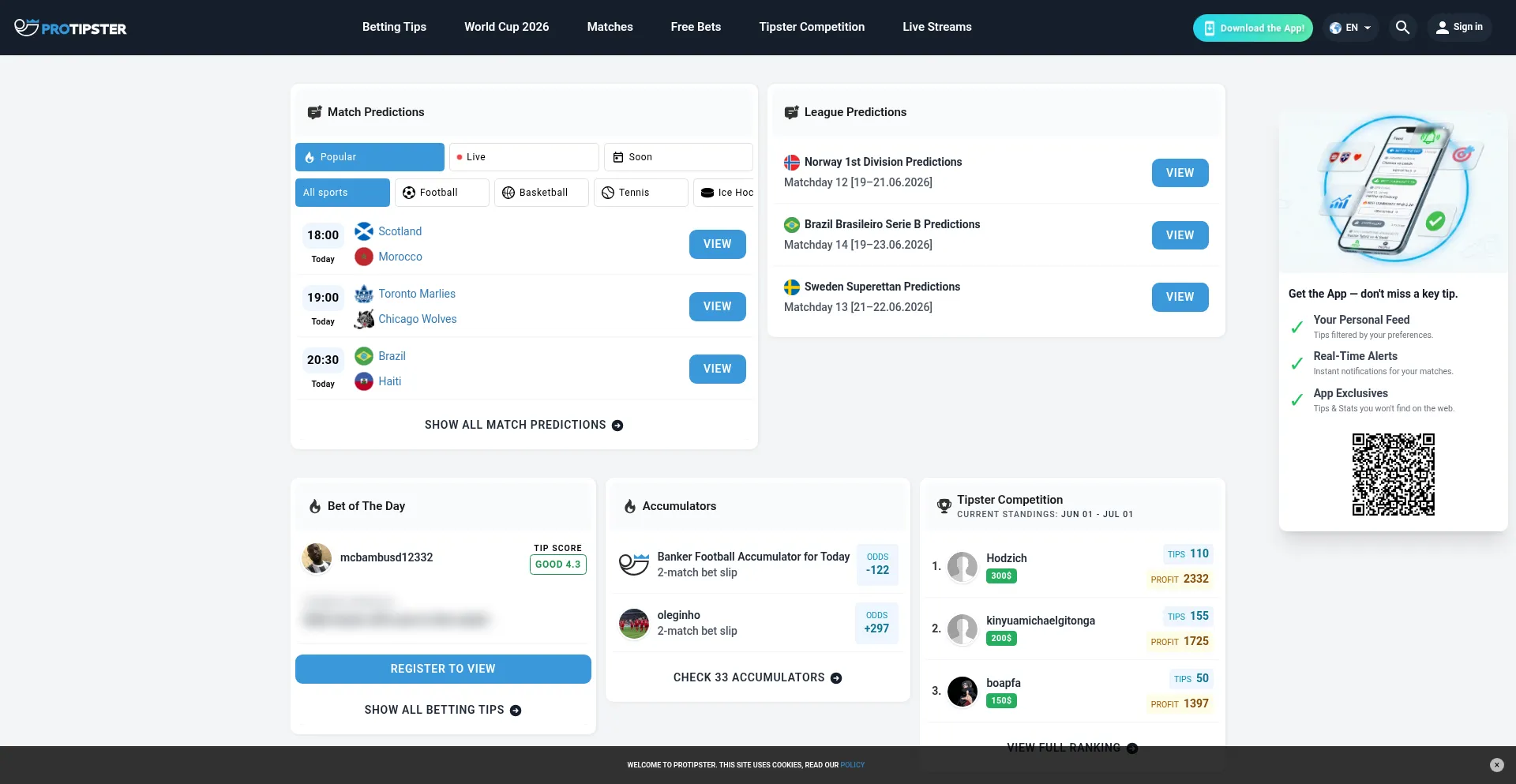Image resolution: width=1516 pixels, height=784 pixels.
Task: Click the Match Predictions header icon
Action: pos(314,113)
